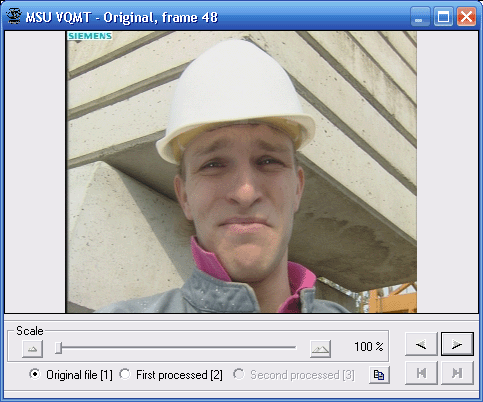Click the video frame preview image
483x402 pixels.
(x=241, y=172)
